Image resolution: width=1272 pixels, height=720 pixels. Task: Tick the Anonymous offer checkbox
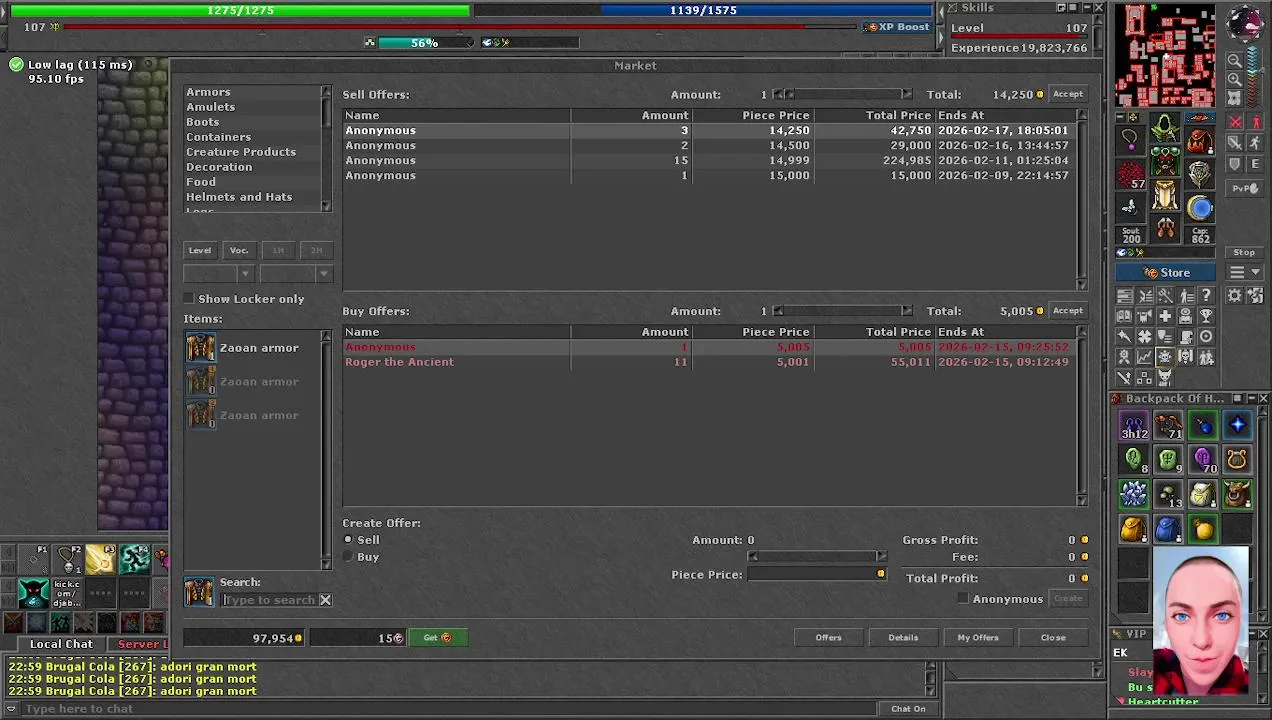[x=963, y=599]
